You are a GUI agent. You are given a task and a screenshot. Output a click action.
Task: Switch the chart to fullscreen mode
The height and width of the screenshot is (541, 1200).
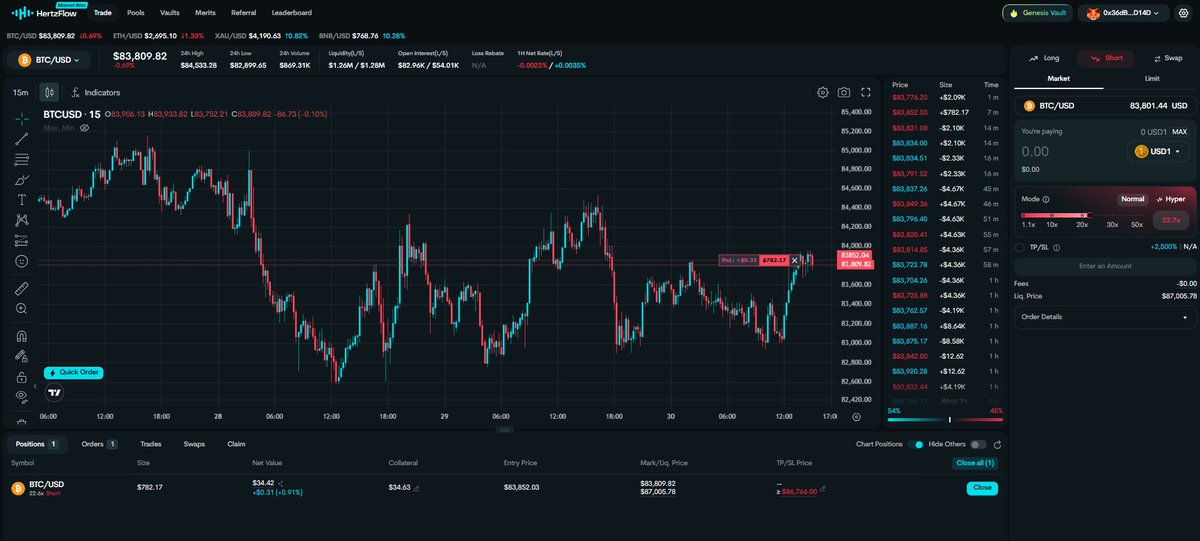pyautogui.click(x=866, y=92)
